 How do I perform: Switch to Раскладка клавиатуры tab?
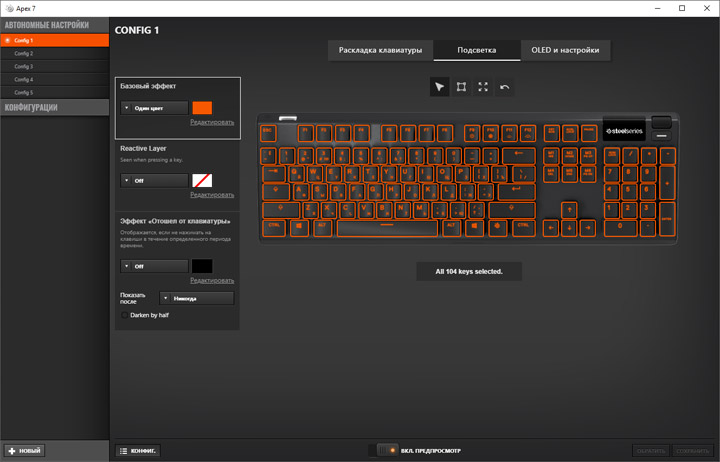pos(380,50)
